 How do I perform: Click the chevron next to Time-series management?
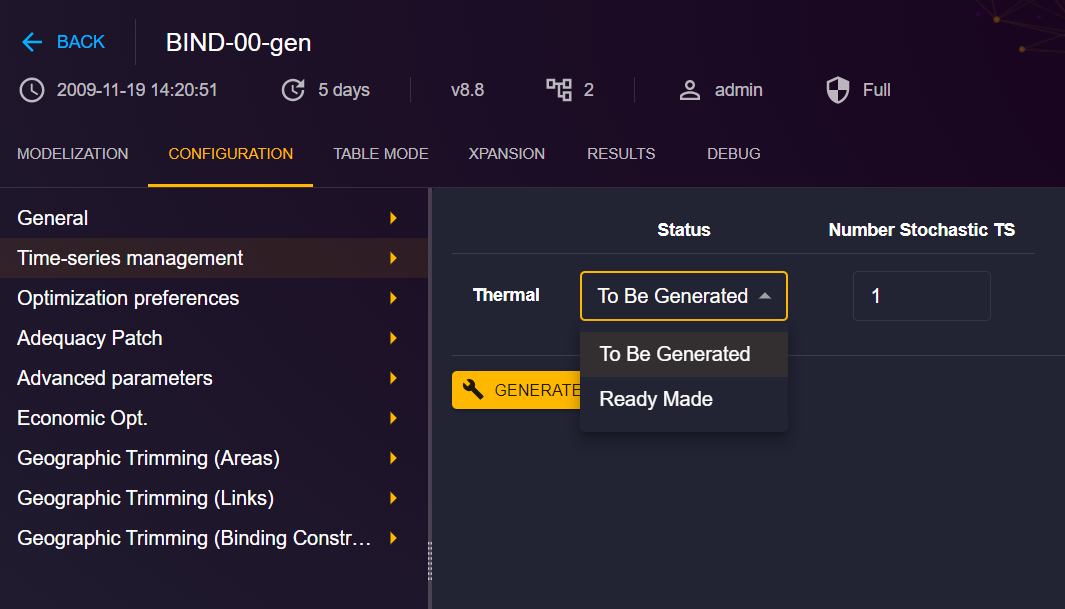[x=393, y=258]
